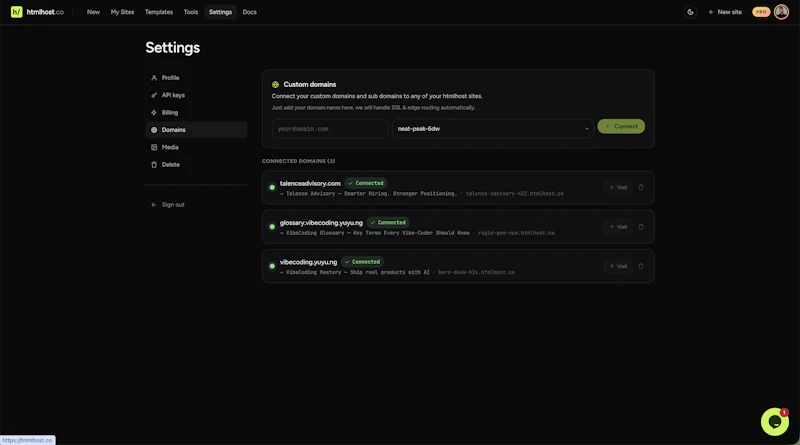The height and width of the screenshot is (445, 800).
Task: Delete the talenceadvisory.com domain via trash icon
Action: 641,187
